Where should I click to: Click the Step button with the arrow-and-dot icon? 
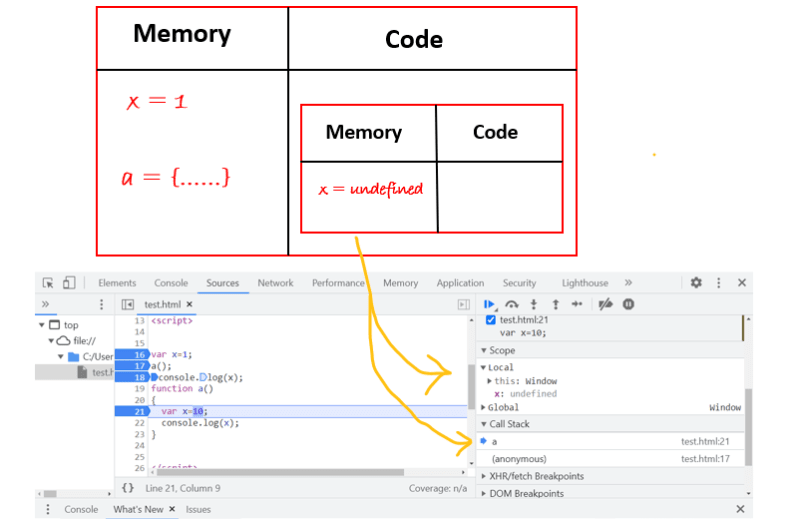tap(577, 305)
